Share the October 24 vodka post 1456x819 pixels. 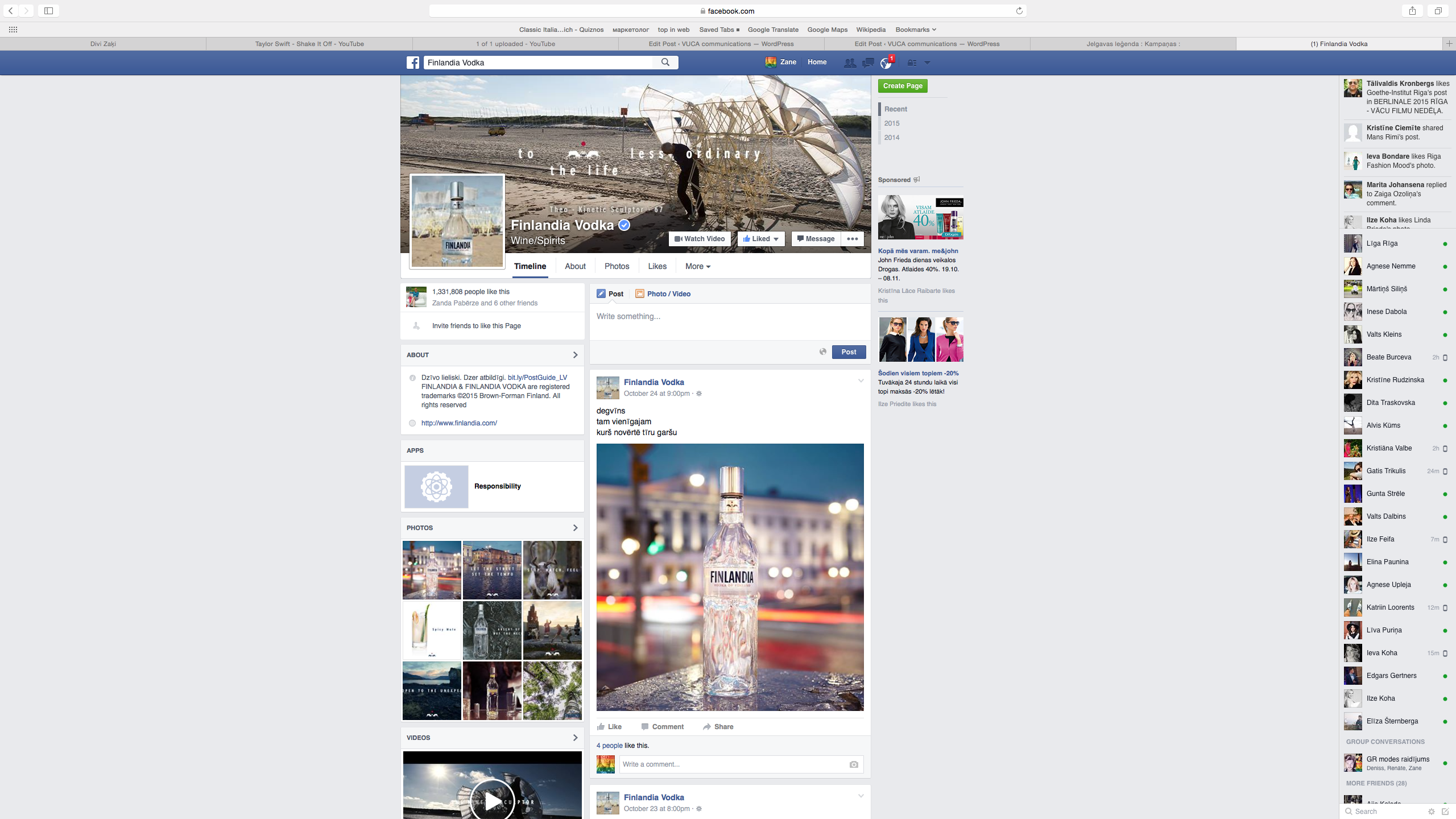[718, 727]
